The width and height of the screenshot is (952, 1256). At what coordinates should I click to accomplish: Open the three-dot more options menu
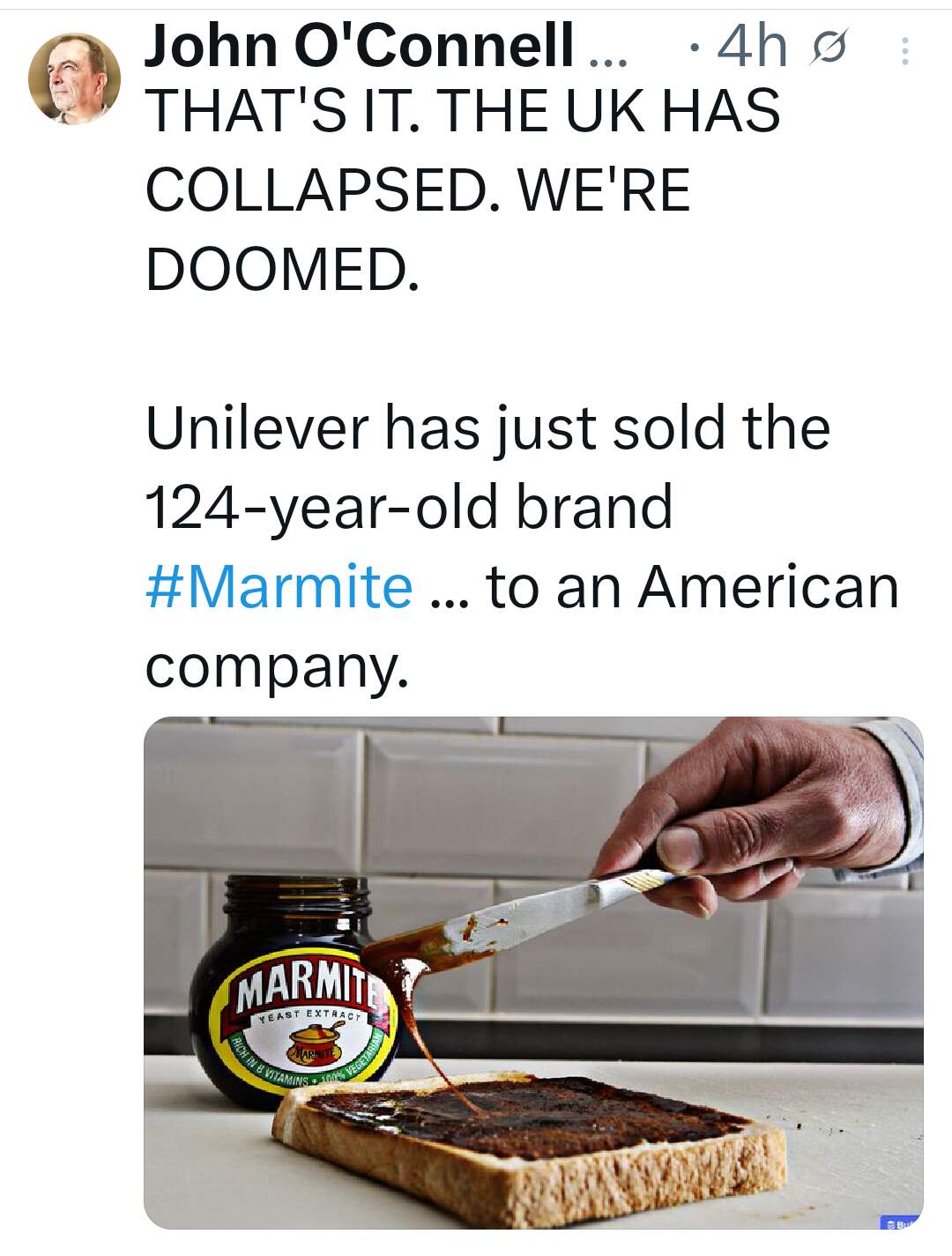[x=903, y=51]
